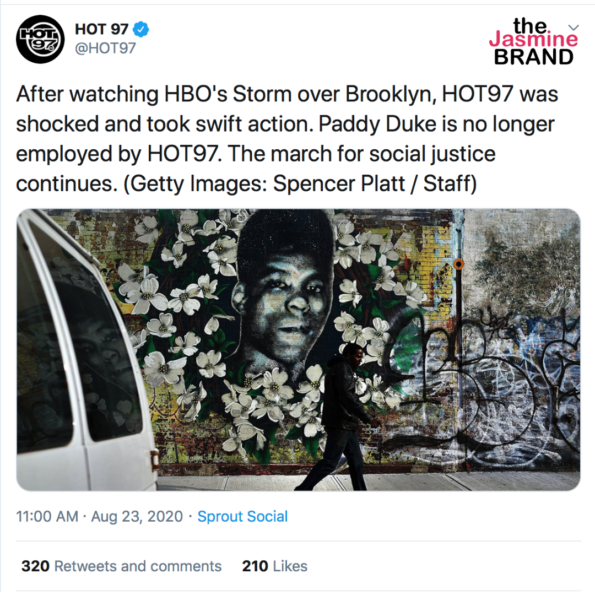Click the Aug 23, 2020 date

tap(137, 516)
